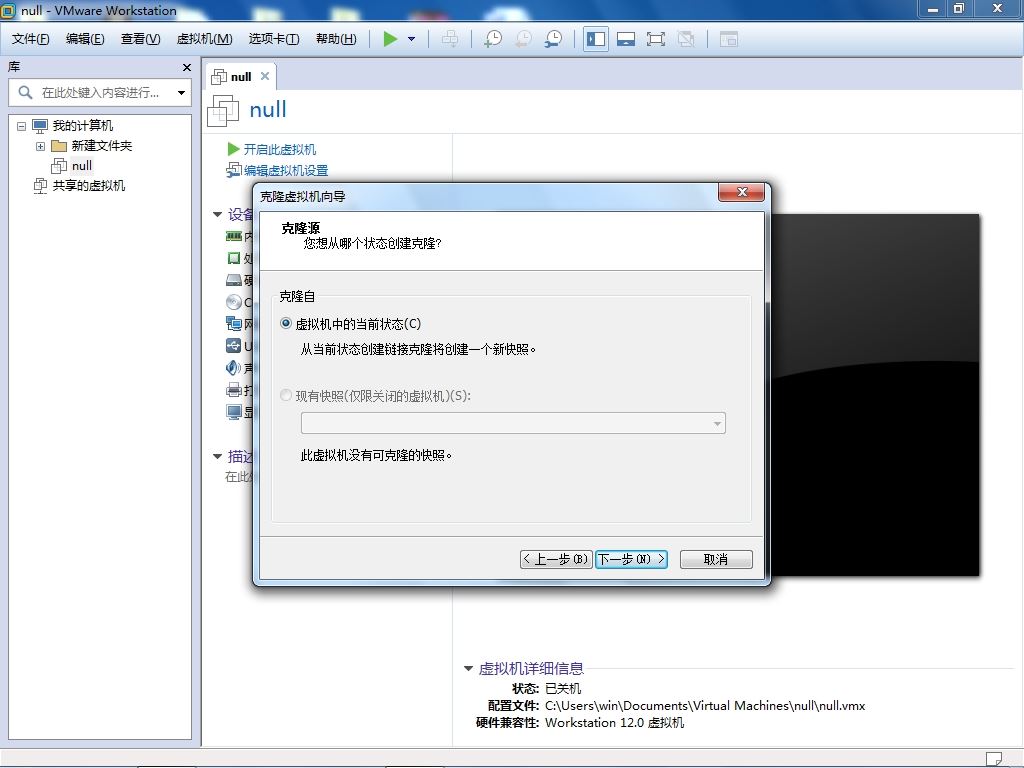
Task: Click the Workstation 12.0 虚拟机 compatibility text
Action: [x=615, y=723]
